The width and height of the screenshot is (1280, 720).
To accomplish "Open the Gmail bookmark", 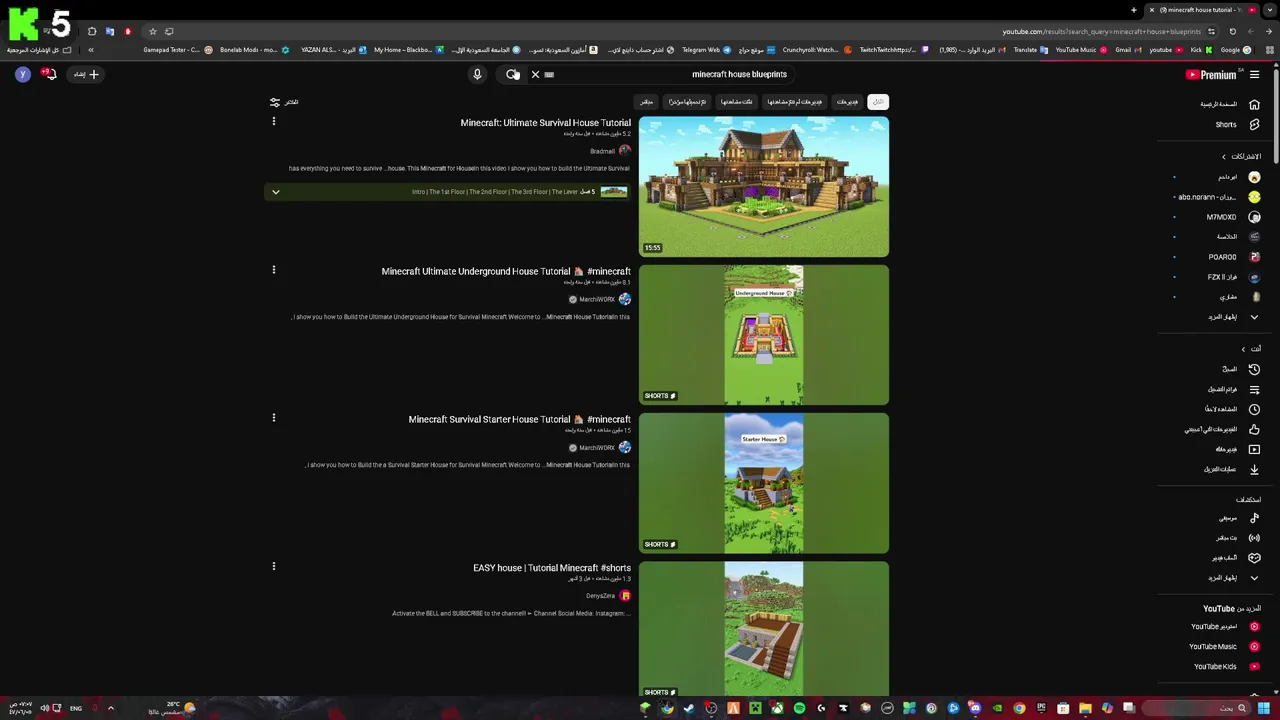I will [1128, 49].
